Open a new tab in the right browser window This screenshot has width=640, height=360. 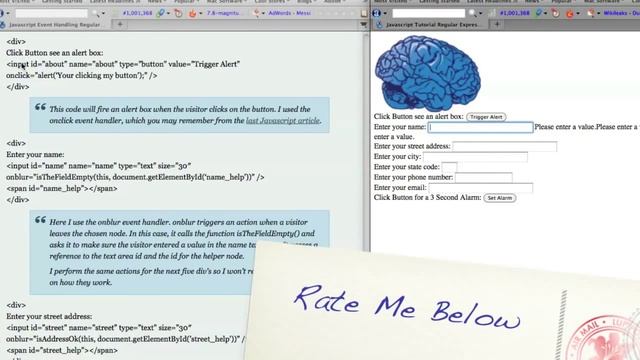497,24
